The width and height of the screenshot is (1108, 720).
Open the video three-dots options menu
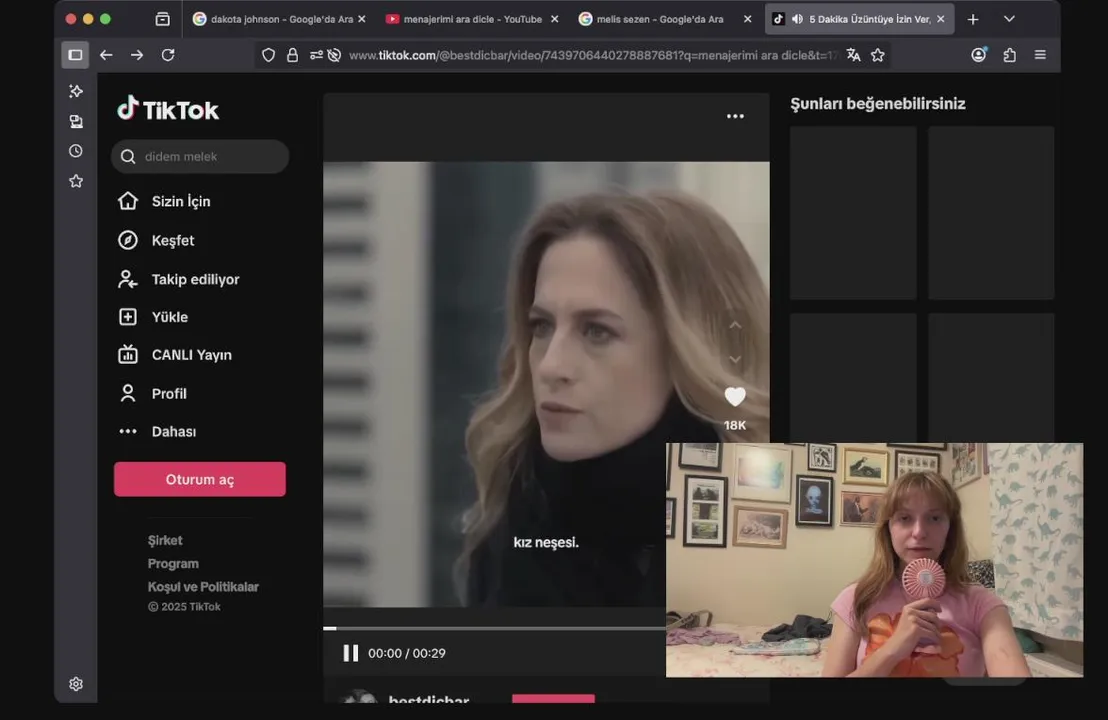(x=735, y=117)
